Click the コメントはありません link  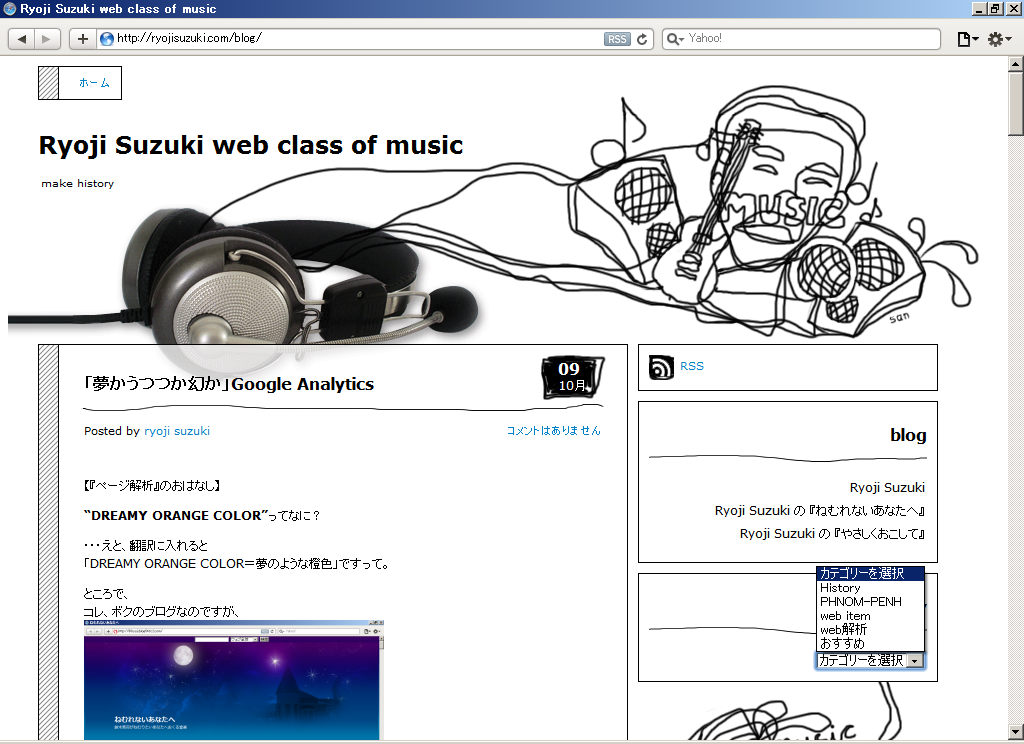[x=553, y=431]
